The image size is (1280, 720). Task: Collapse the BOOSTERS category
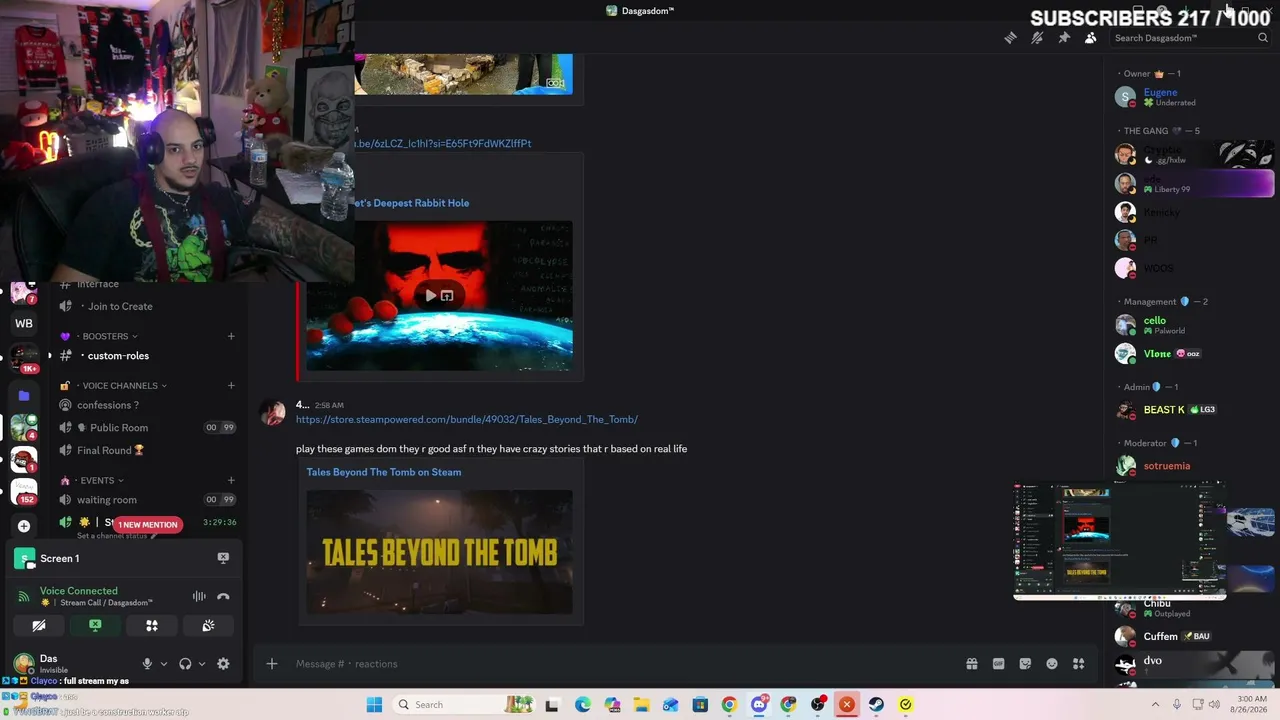pos(106,336)
